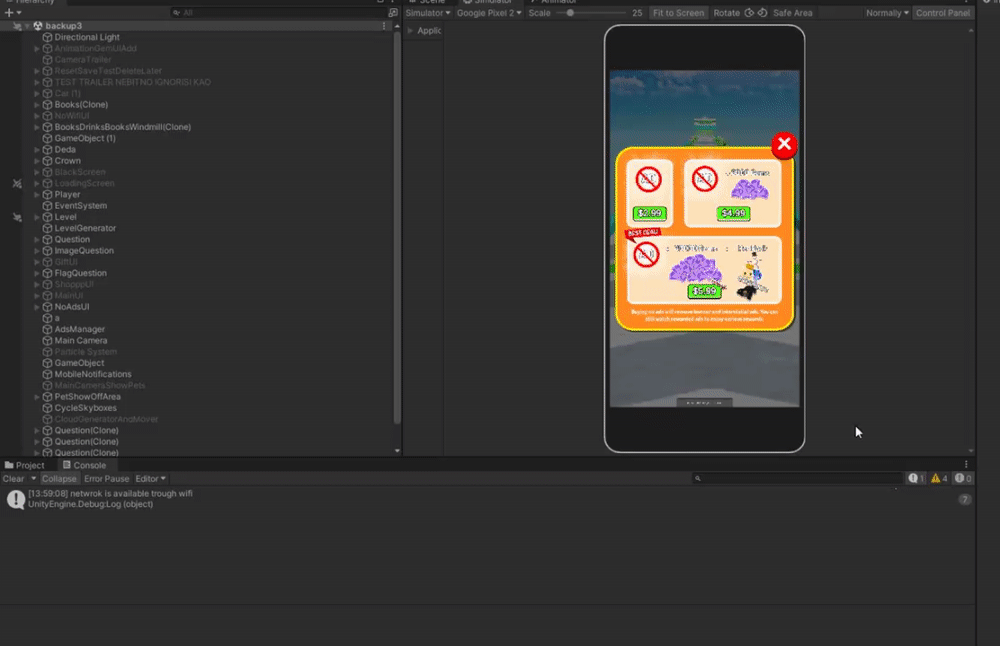
Task: Focus the hierarchy search field
Action: point(277,13)
